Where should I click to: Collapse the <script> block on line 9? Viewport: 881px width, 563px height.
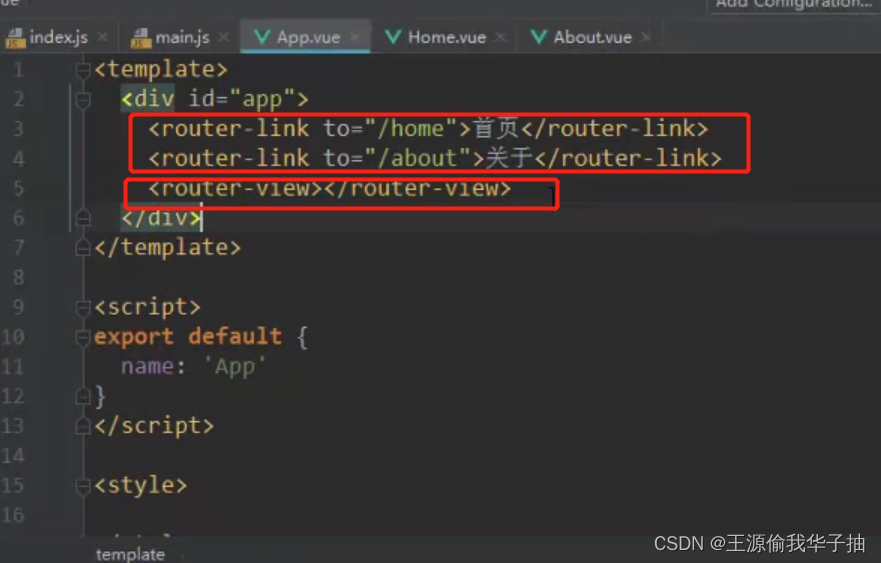(x=83, y=307)
